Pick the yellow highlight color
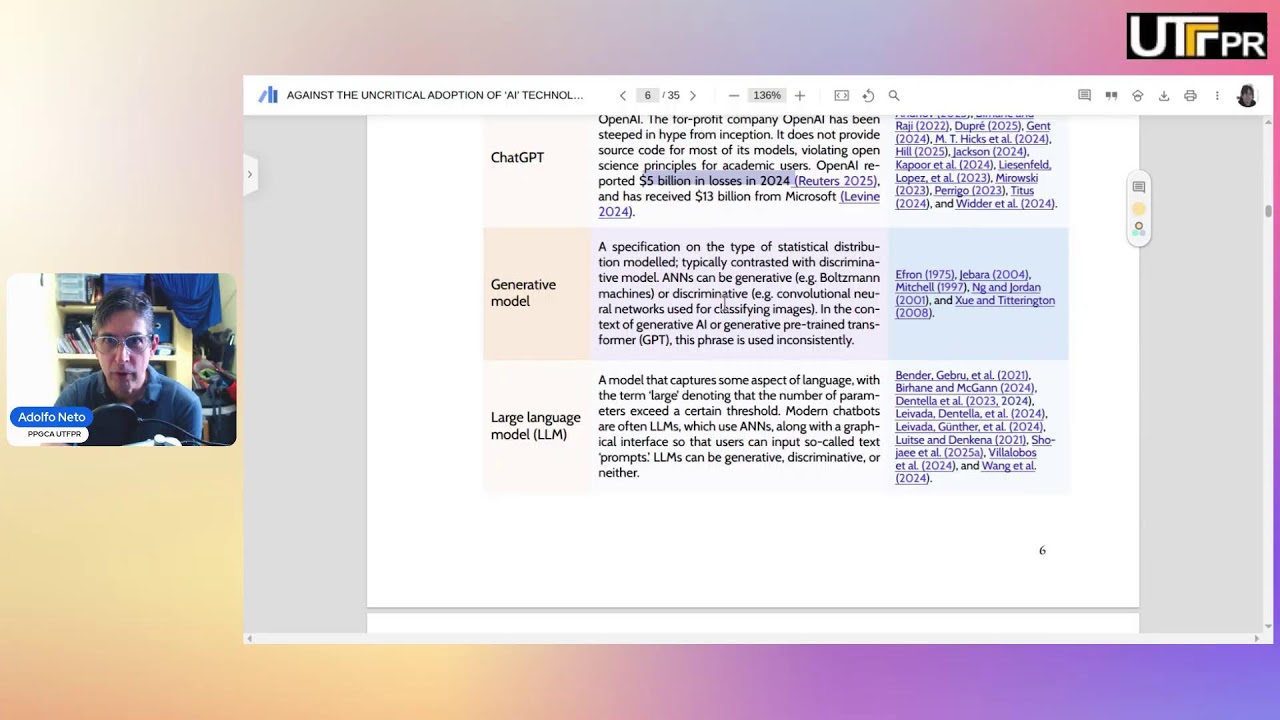 (x=1138, y=209)
